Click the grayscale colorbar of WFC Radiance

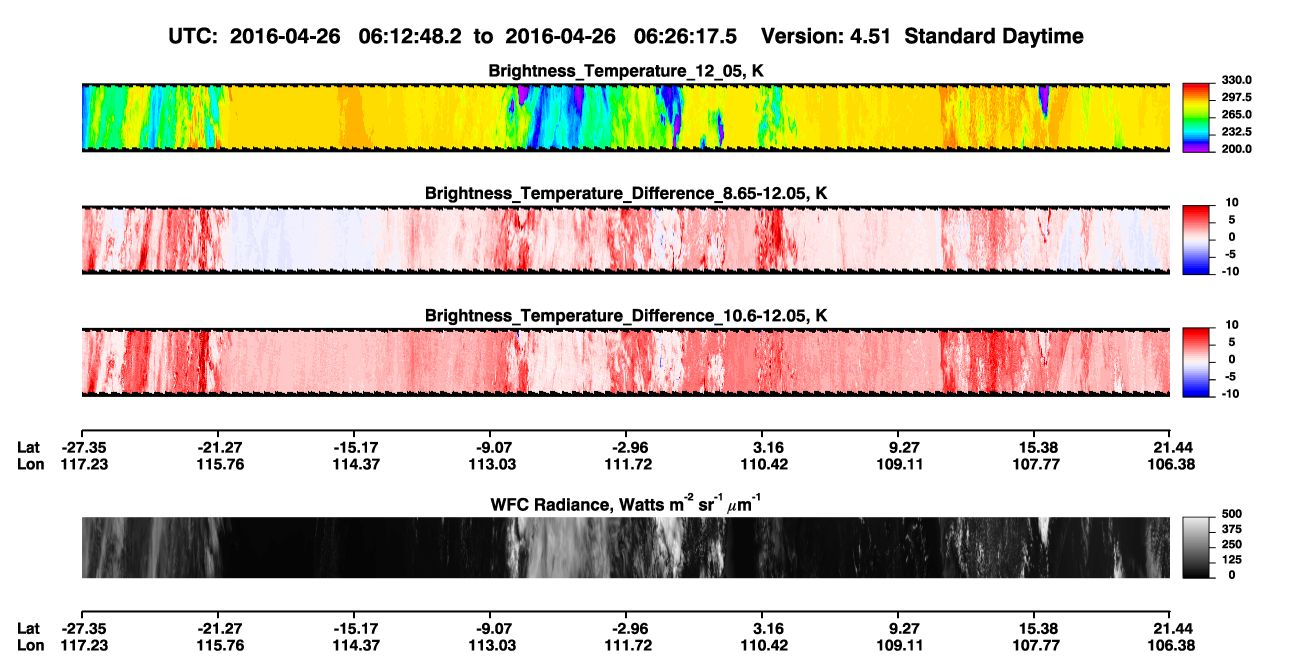pyautogui.click(x=1196, y=547)
